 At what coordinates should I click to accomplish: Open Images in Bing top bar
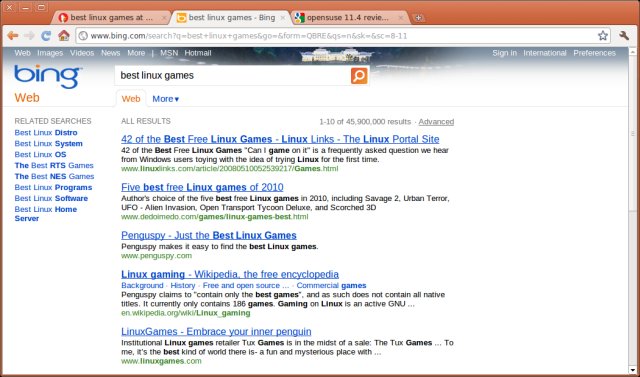point(50,53)
